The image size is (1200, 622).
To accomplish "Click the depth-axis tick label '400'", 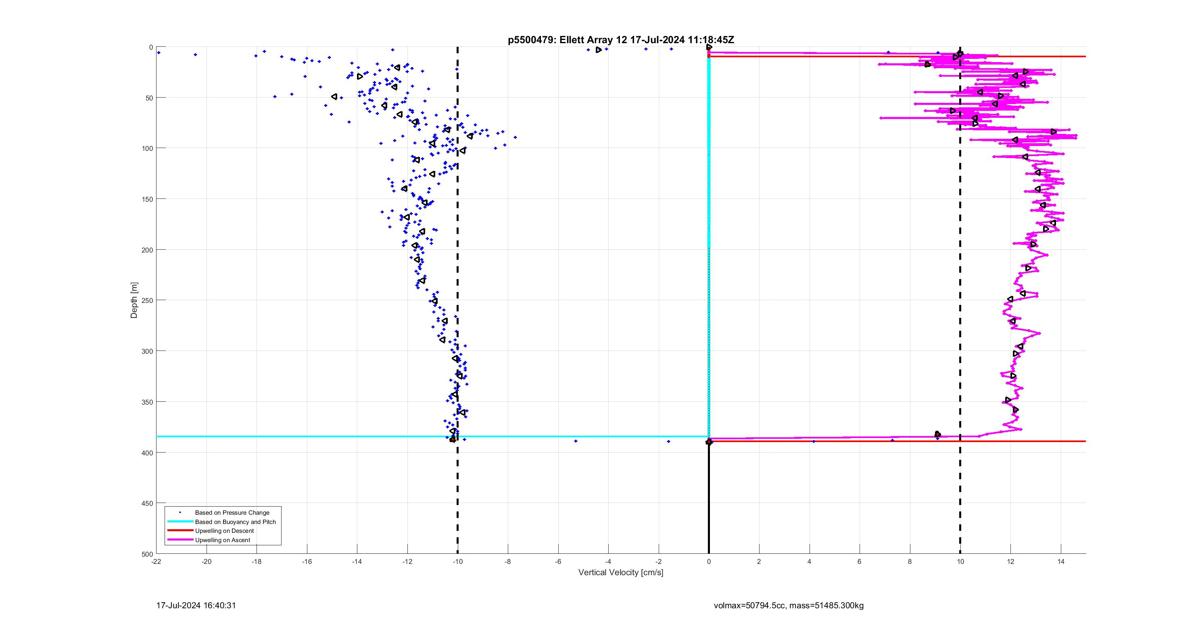I will [x=146, y=452].
